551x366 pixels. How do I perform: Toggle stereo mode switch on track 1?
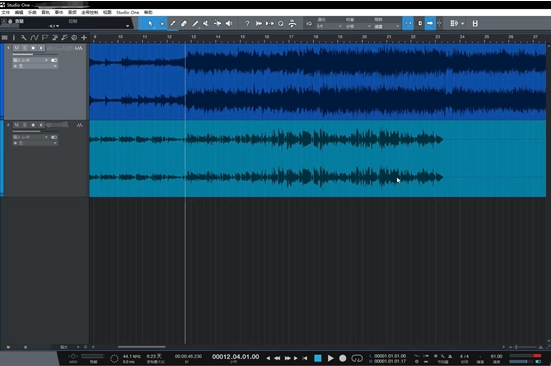click(x=54, y=60)
